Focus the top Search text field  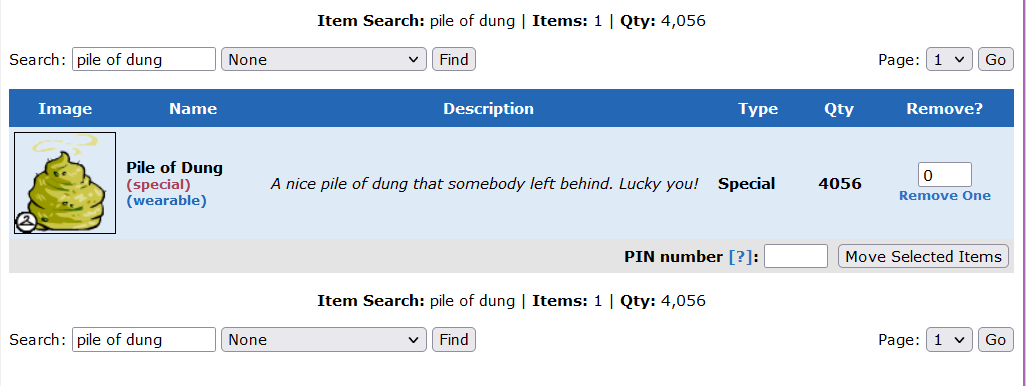click(144, 60)
